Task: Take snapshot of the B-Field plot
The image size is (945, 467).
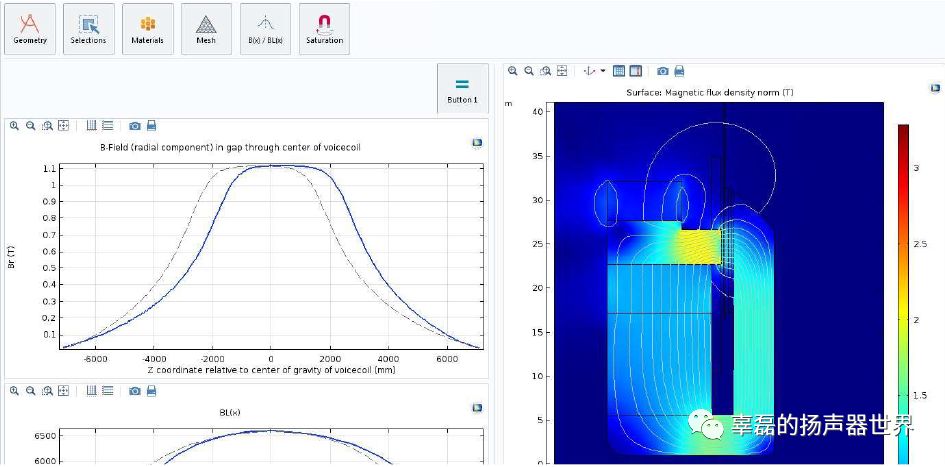Action: click(135, 126)
